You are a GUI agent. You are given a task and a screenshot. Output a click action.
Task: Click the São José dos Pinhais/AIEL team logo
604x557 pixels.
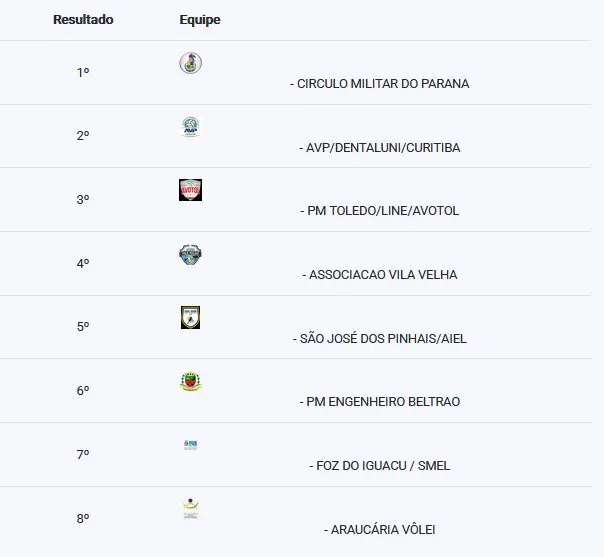click(x=190, y=317)
